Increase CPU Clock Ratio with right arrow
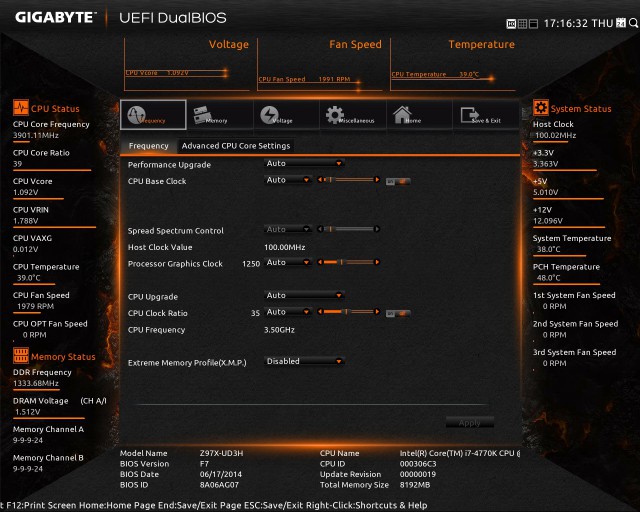Image resolution: width=640 pixels, height=512 pixels. tap(377, 312)
